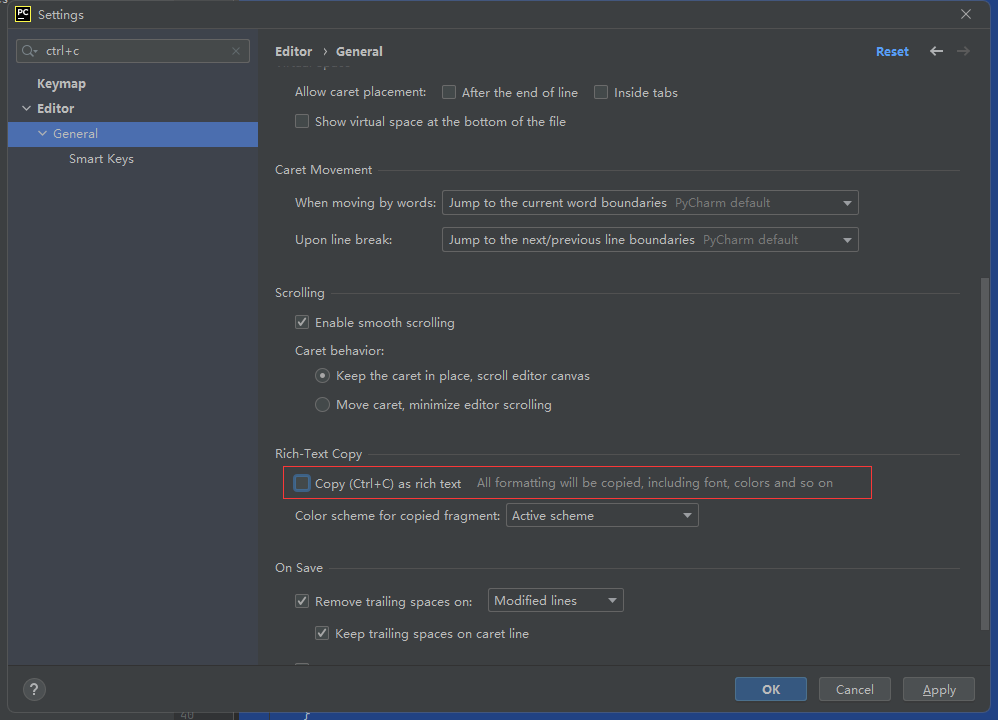Click the Reset link
Screen dimensions: 998x720
click(891, 51)
